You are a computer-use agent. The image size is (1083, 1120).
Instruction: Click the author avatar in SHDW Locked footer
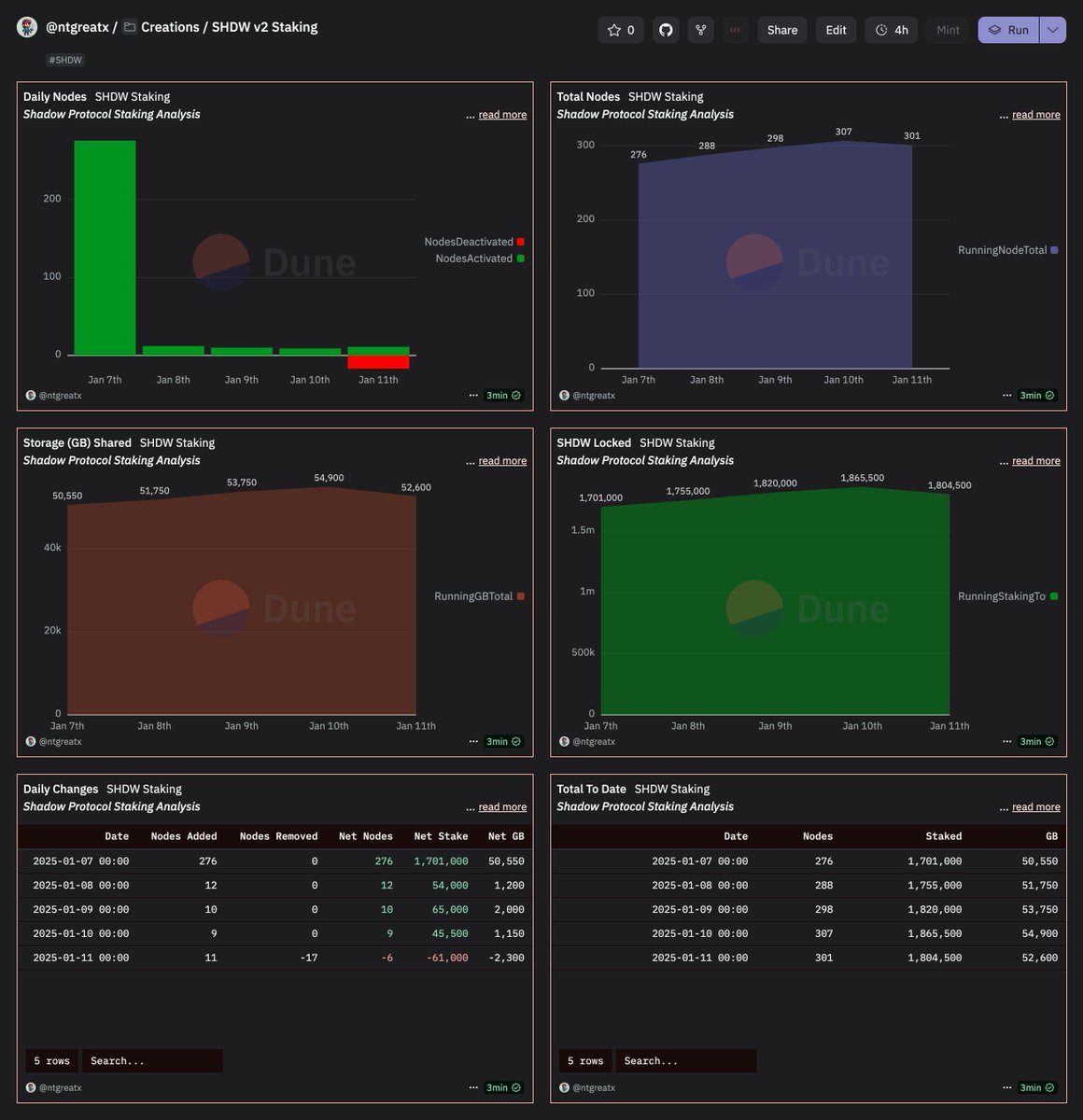pos(564,742)
